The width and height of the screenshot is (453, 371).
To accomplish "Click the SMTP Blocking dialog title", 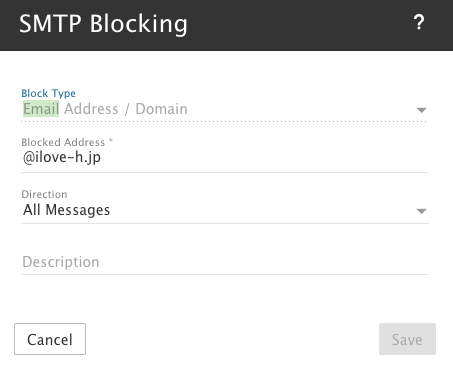I will coord(103,24).
